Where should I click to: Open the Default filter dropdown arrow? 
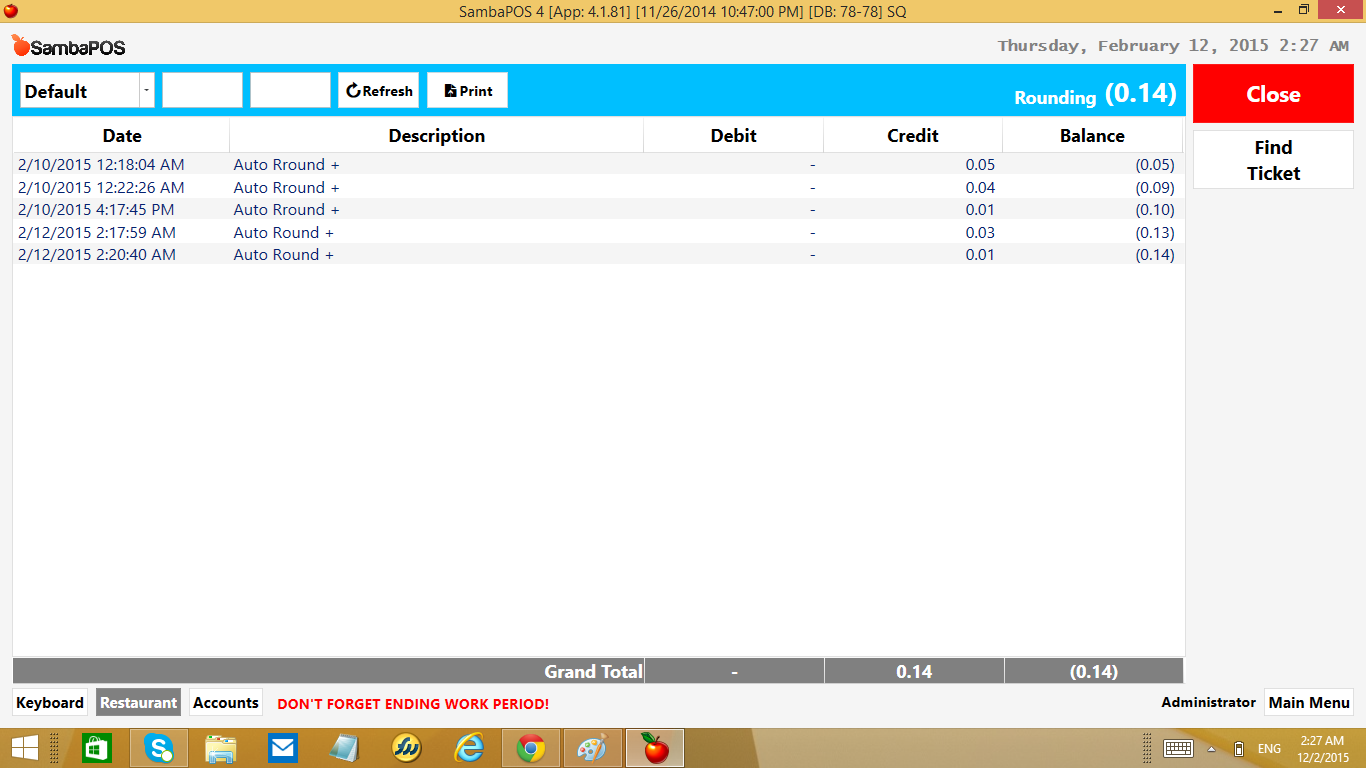(147, 90)
